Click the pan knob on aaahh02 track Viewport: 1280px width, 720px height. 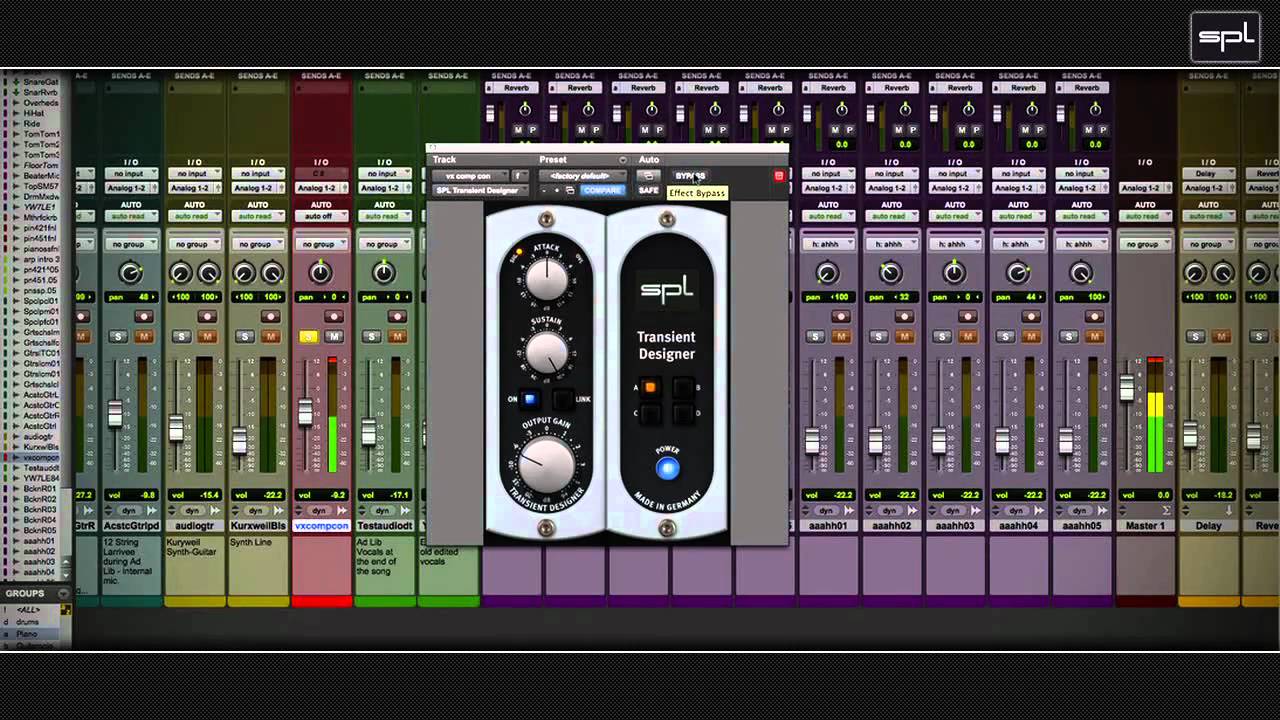(x=890, y=272)
